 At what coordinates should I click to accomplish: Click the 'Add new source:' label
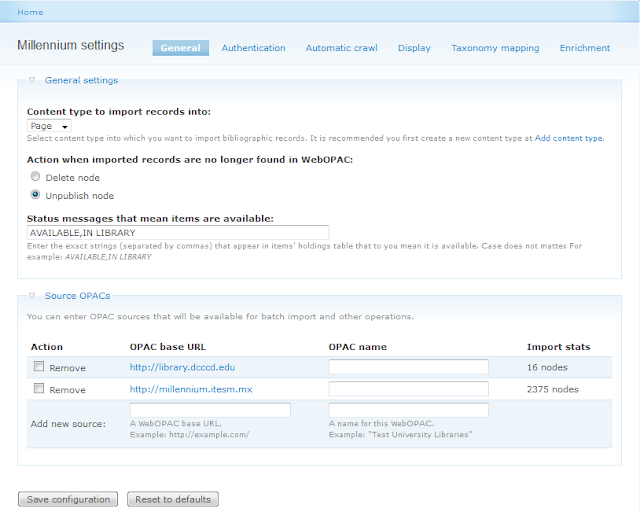(x=68, y=424)
